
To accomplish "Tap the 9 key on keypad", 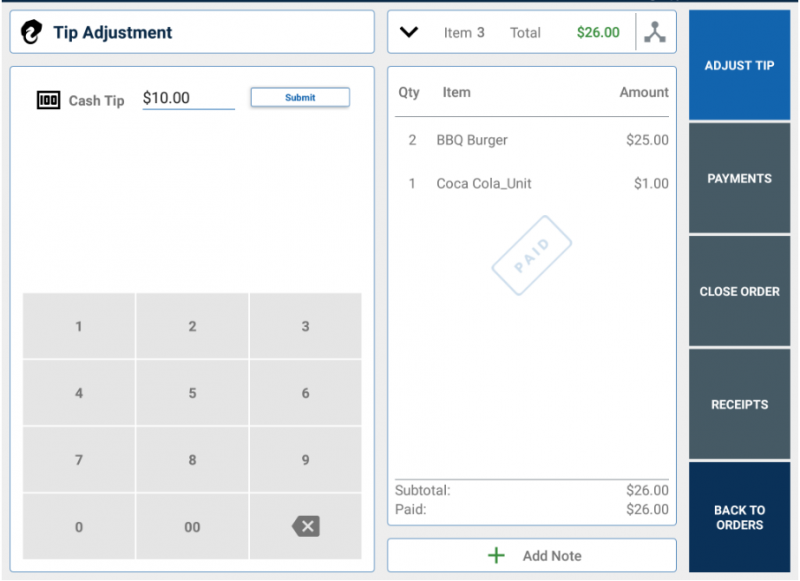I will pos(305,460).
